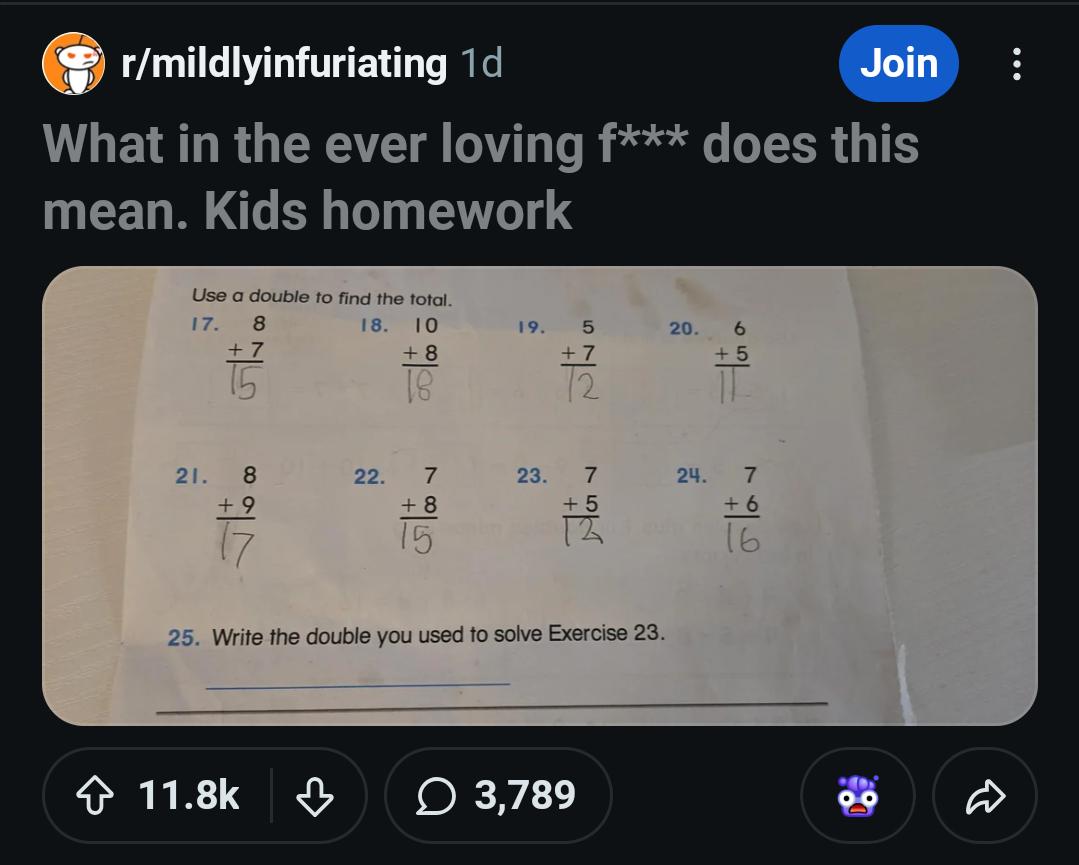1079x865 pixels.
Task: Share the post via the arrow icon
Action: tap(984, 796)
